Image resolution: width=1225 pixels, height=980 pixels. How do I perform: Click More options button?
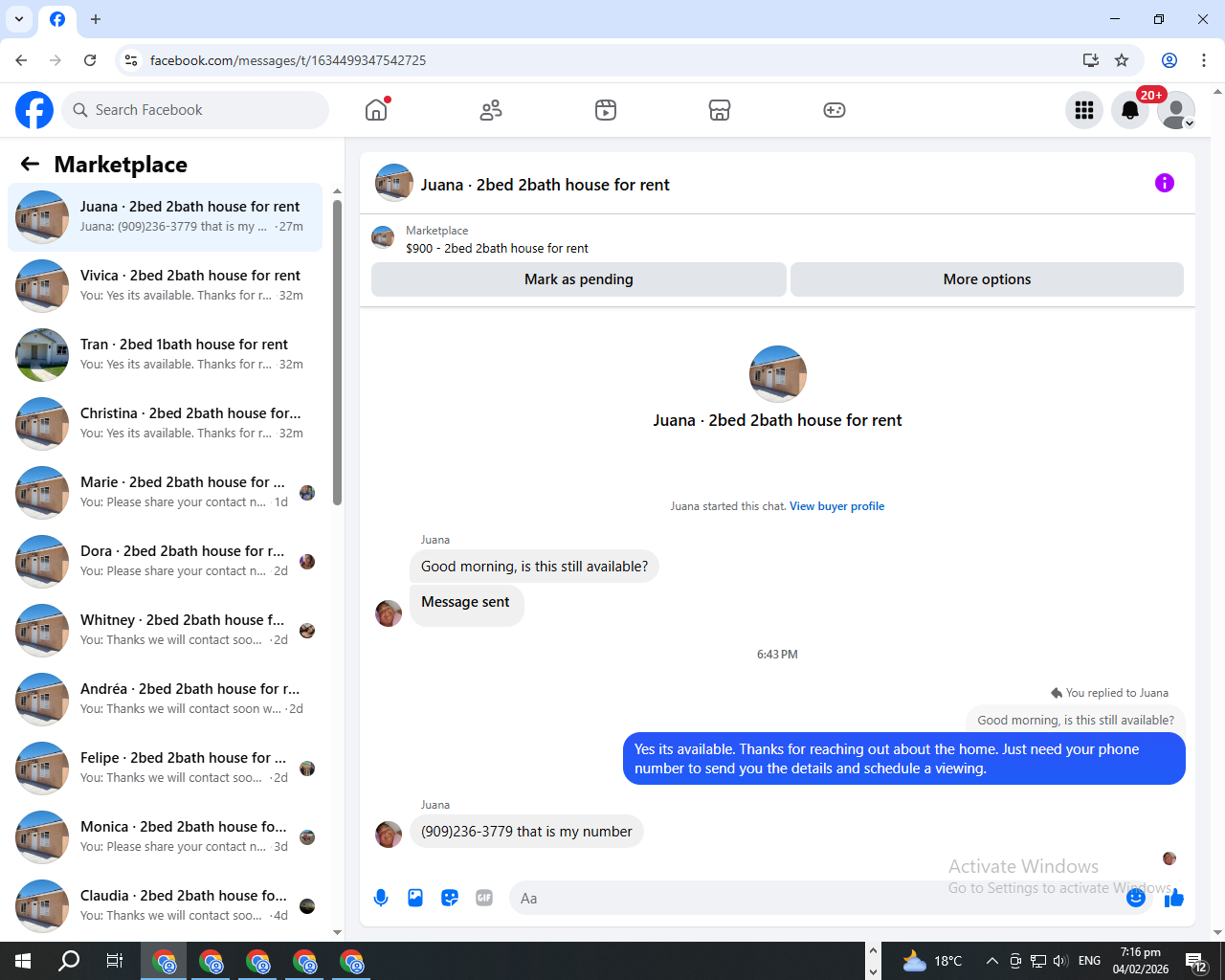(987, 279)
